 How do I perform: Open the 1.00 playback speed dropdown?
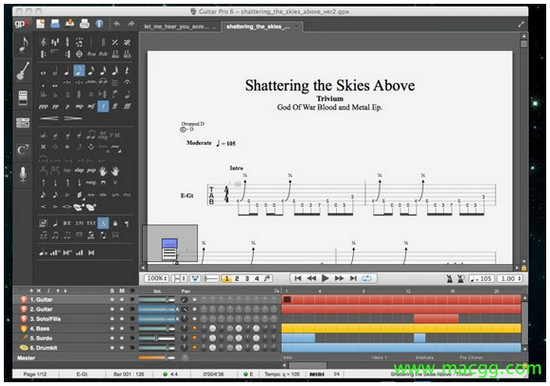click(x=510, y=279)
